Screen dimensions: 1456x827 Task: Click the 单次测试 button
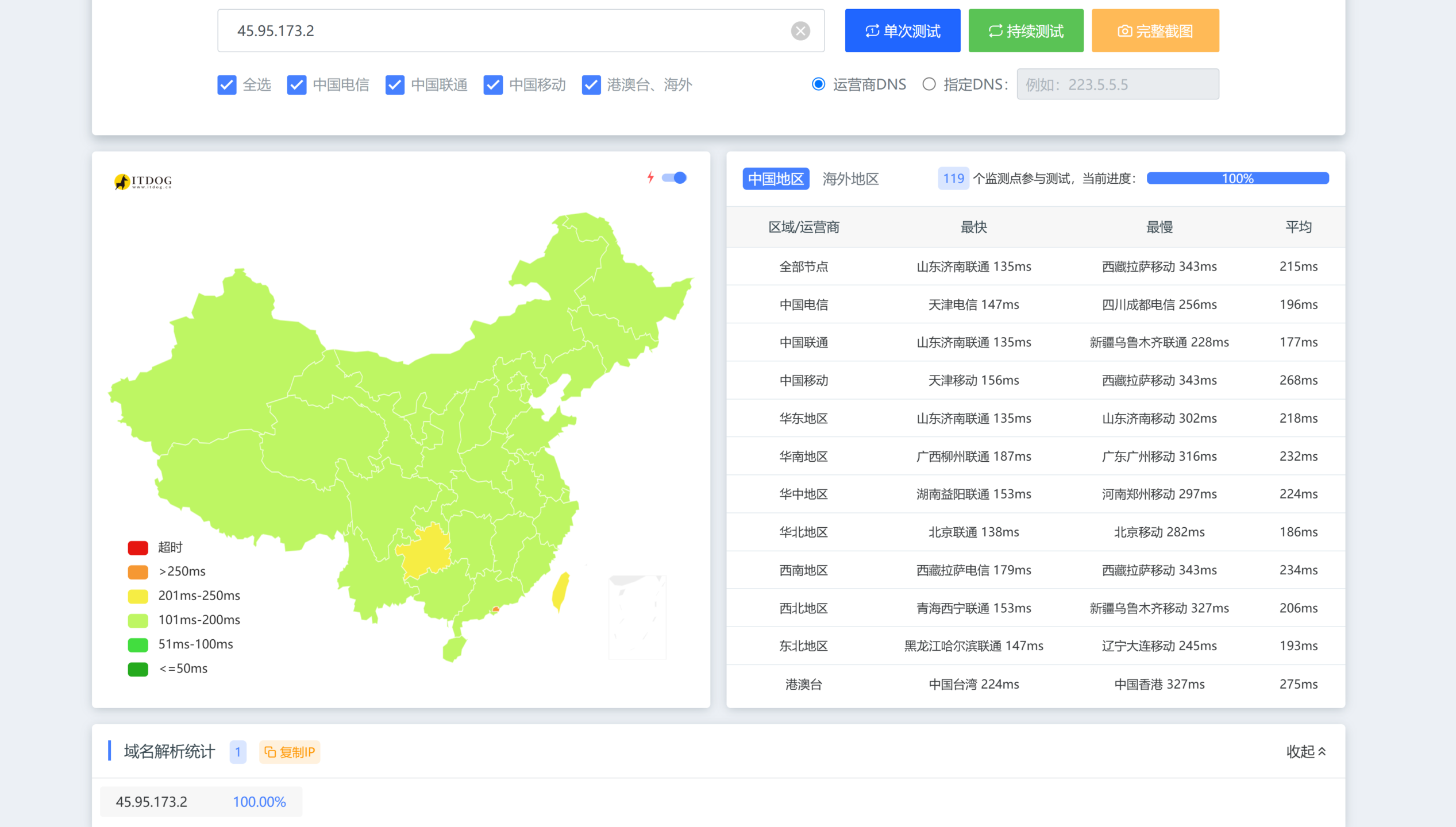[902, 30]
